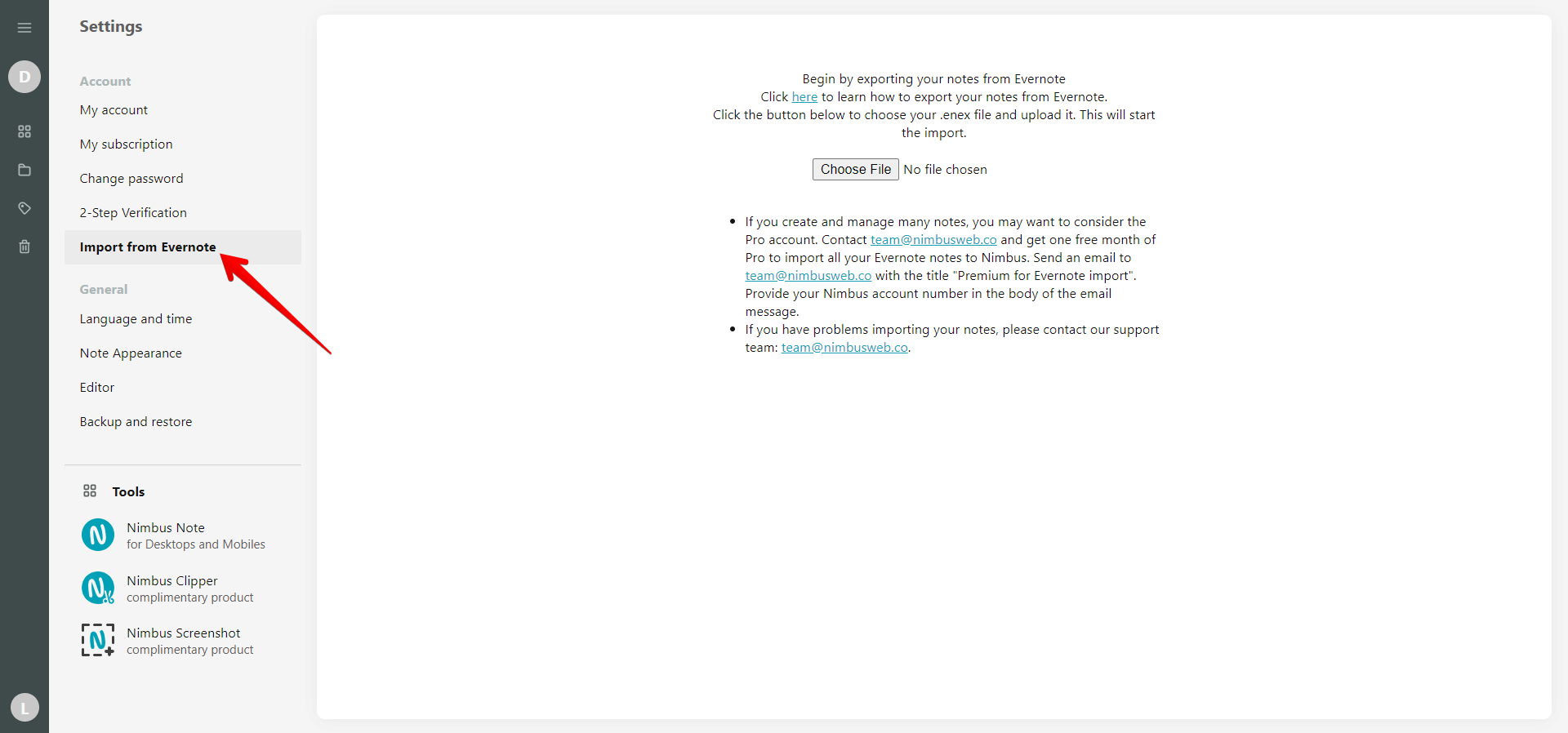Click the Nimbus Screenshot app icon
This screenshot has width=1568, height=733.
[x=98, y=640]
